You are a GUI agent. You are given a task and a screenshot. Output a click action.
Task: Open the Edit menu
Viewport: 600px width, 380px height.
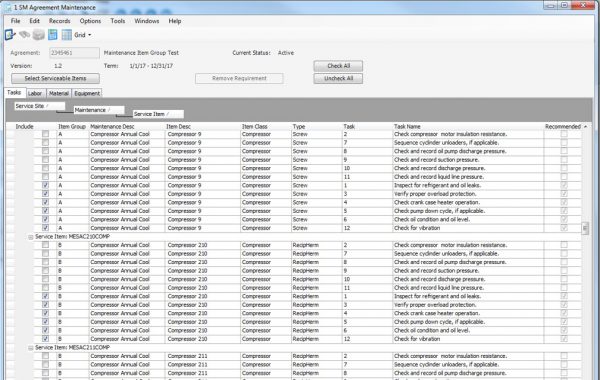34,21
